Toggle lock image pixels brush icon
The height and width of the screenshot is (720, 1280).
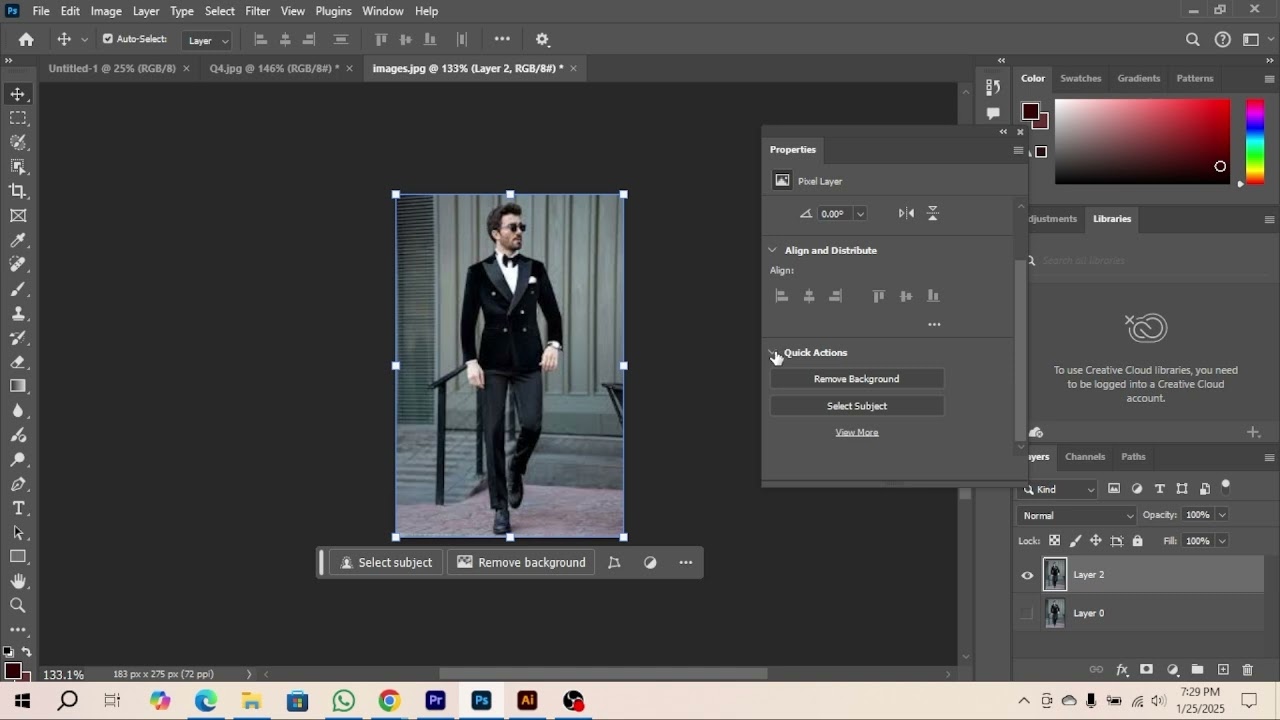click(x=1075, y=541)
